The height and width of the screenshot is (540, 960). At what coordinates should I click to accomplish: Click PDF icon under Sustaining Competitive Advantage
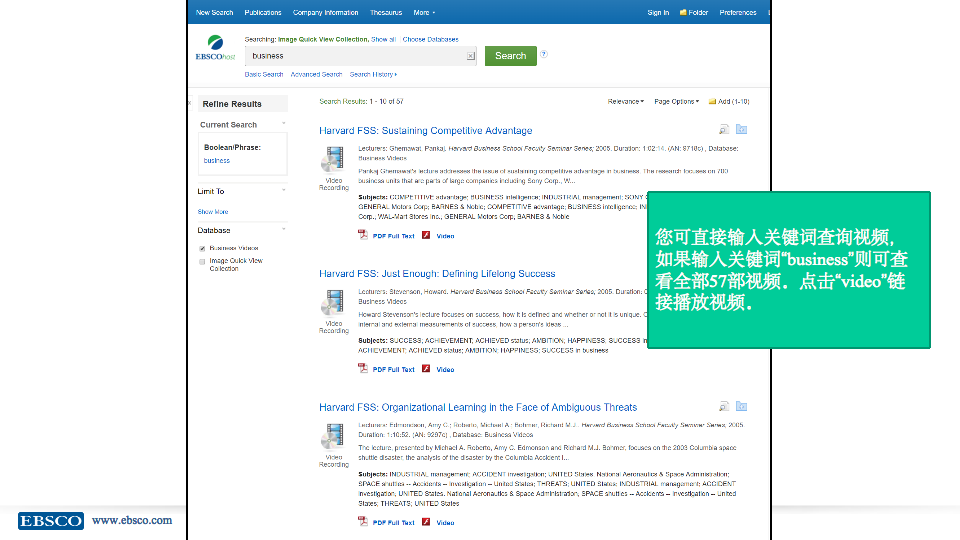coord(363,234)
